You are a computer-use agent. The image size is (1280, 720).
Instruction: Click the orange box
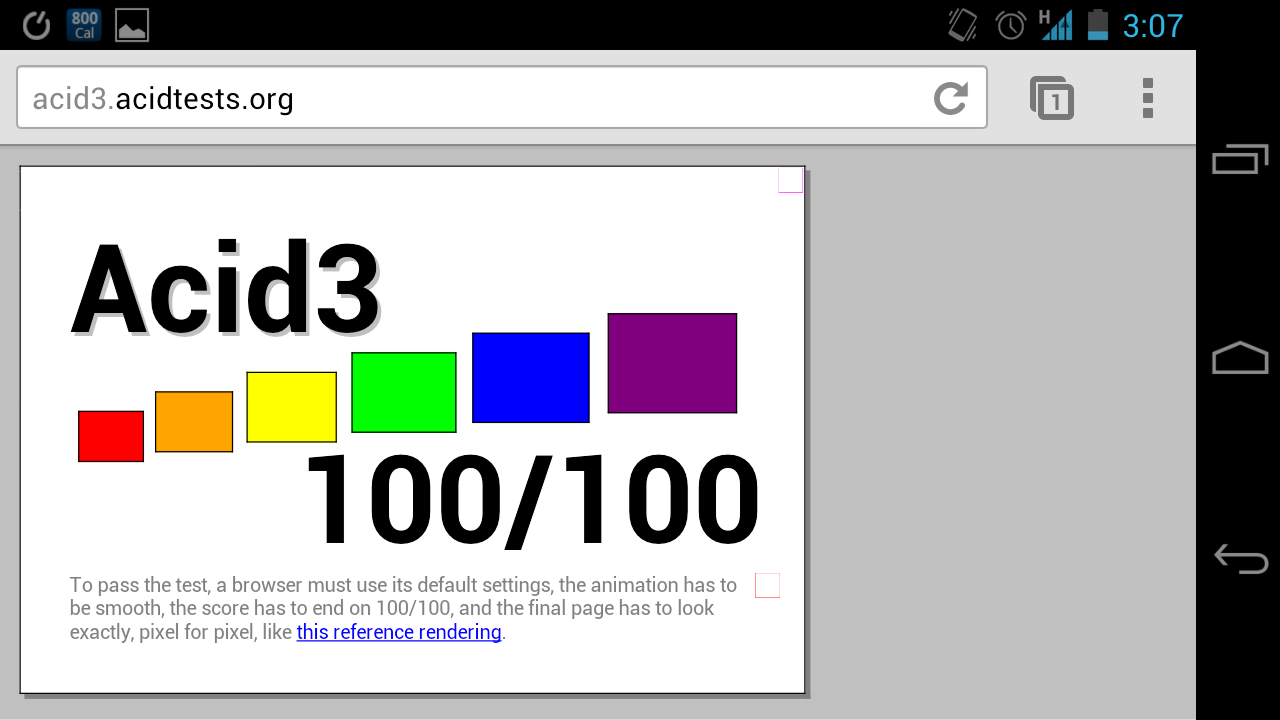coord(194,422)
